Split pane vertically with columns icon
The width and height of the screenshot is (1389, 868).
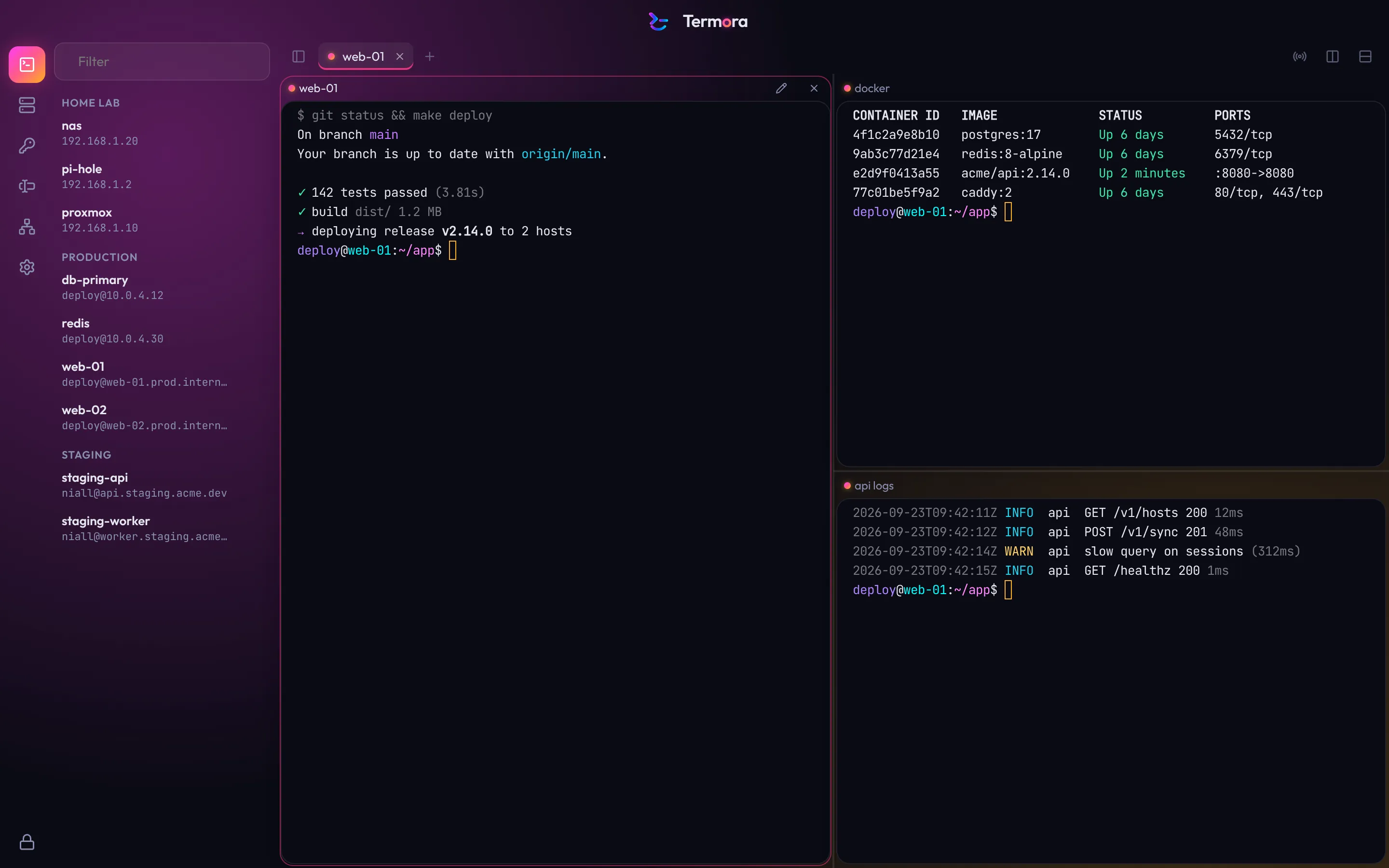click(x=1332, y=56)
